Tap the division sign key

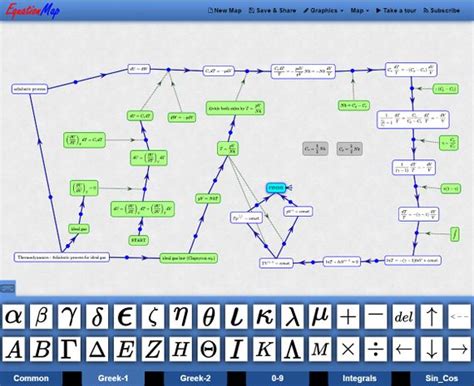(376, 349)
